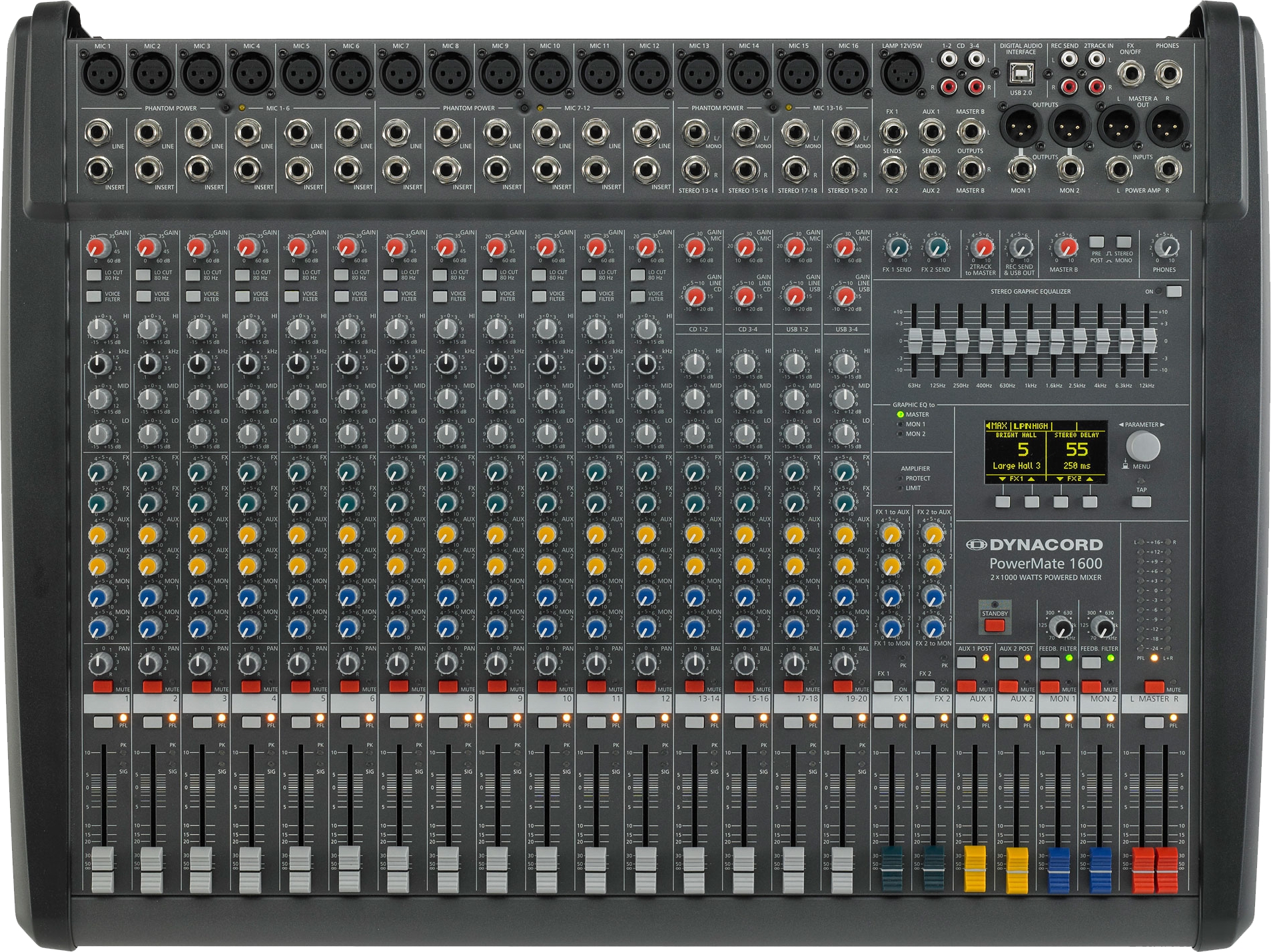Click the PAN knob on channel 1
The width and height of the screenshot is (1271, 952).
[x=100, y=663]
